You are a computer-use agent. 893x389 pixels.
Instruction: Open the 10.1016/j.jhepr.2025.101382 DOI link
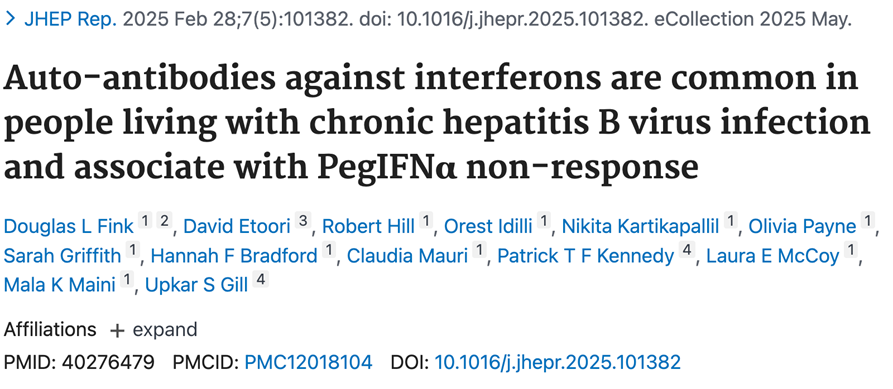(x=557, y=362)
